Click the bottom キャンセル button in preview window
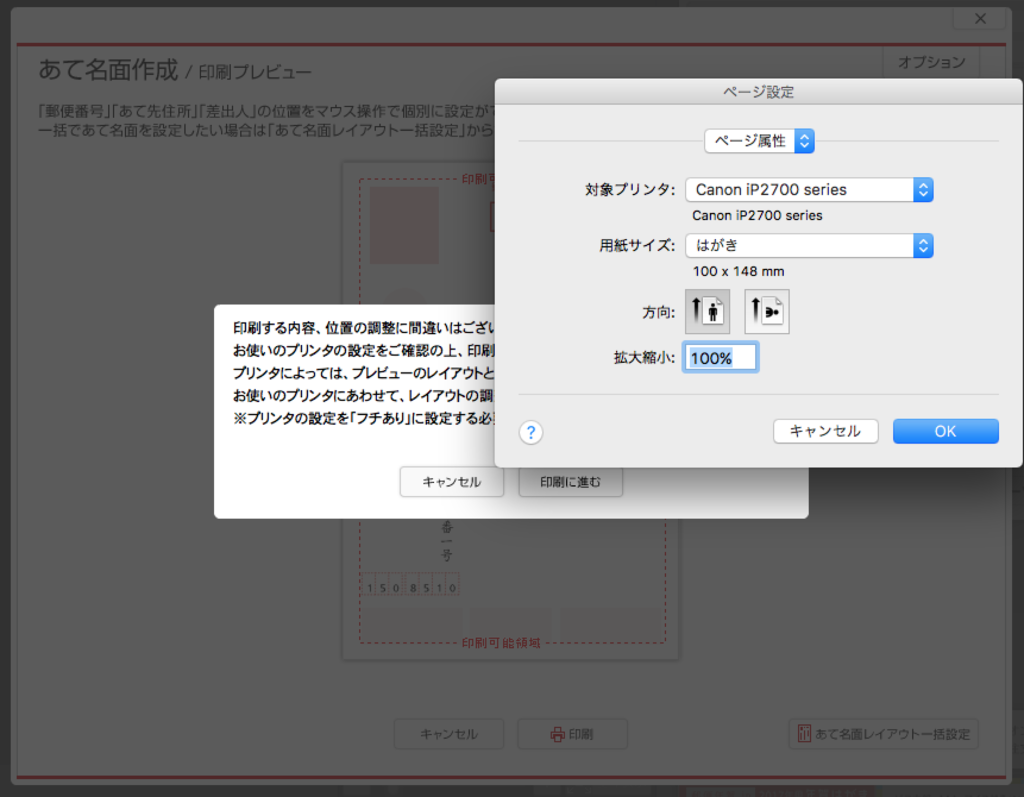 449,734
